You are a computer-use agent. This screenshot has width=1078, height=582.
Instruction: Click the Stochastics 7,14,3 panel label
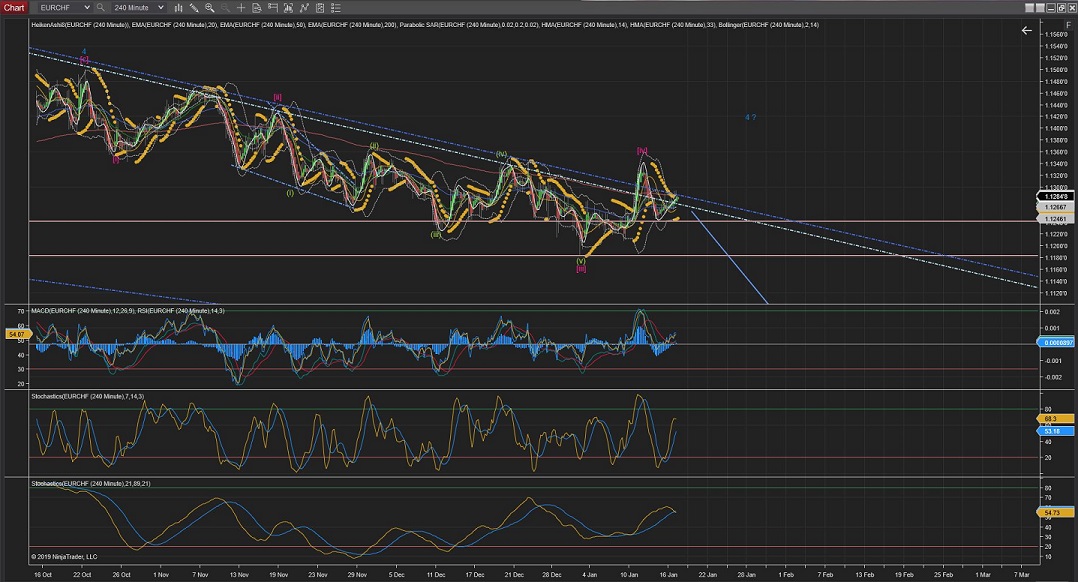tap(87, 396)
